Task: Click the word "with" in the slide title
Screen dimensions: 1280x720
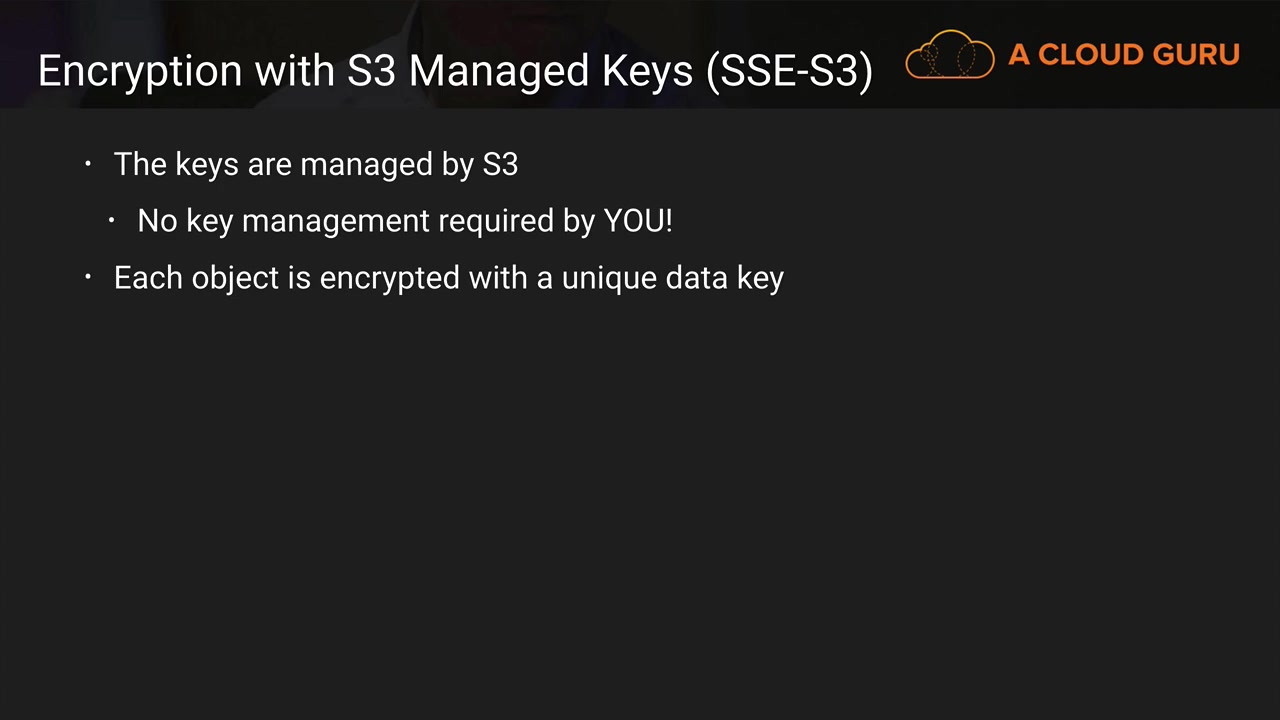Action: click(x=295, y=72)
